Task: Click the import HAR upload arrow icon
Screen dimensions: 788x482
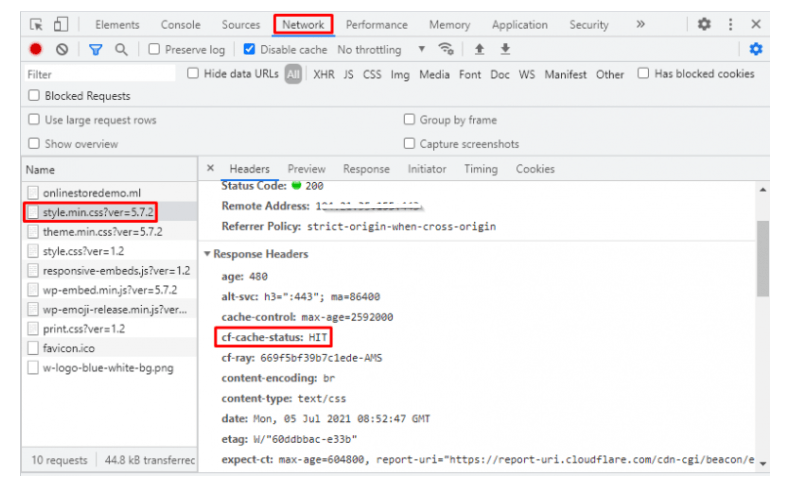Action: (479, 49)
